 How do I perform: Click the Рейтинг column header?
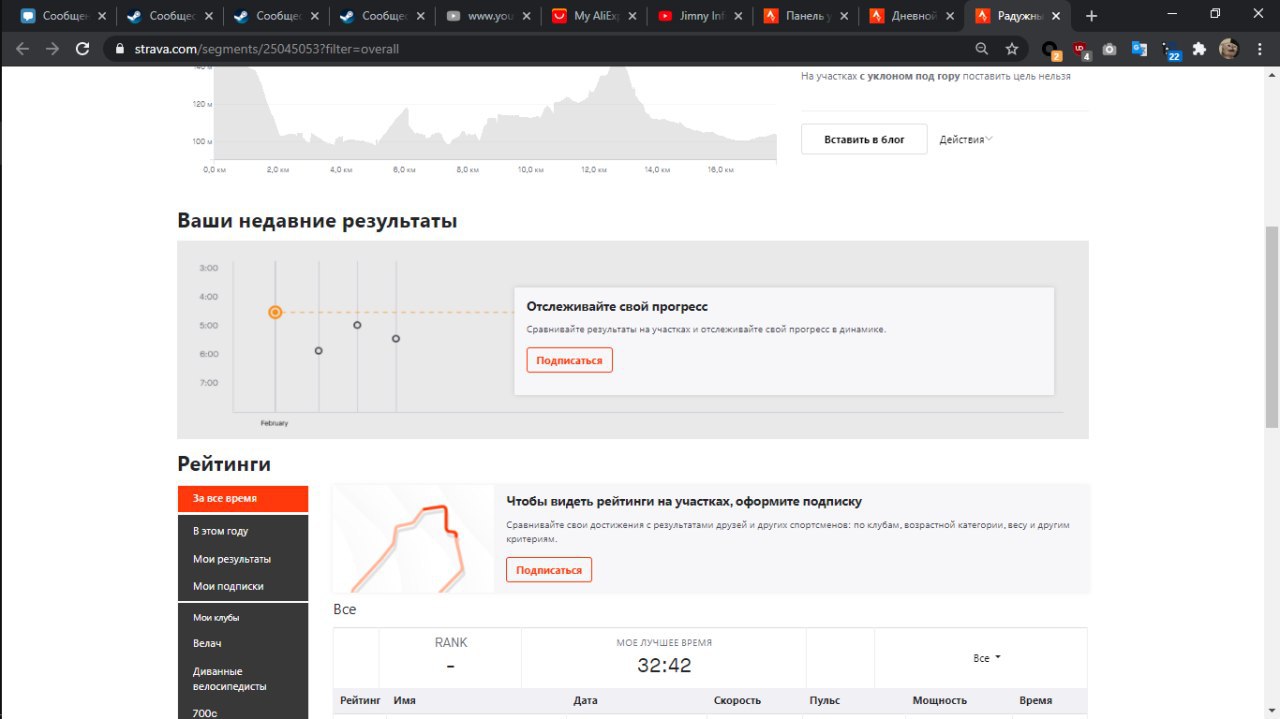[x=360, y=701]
